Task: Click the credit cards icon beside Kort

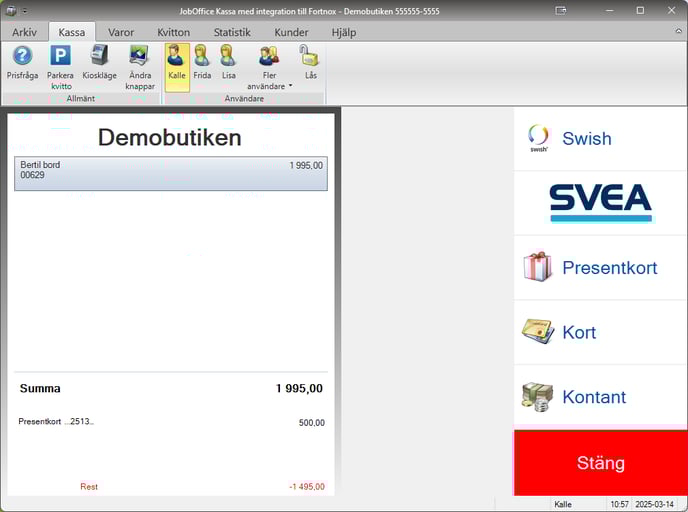Action: coord(538,332)
